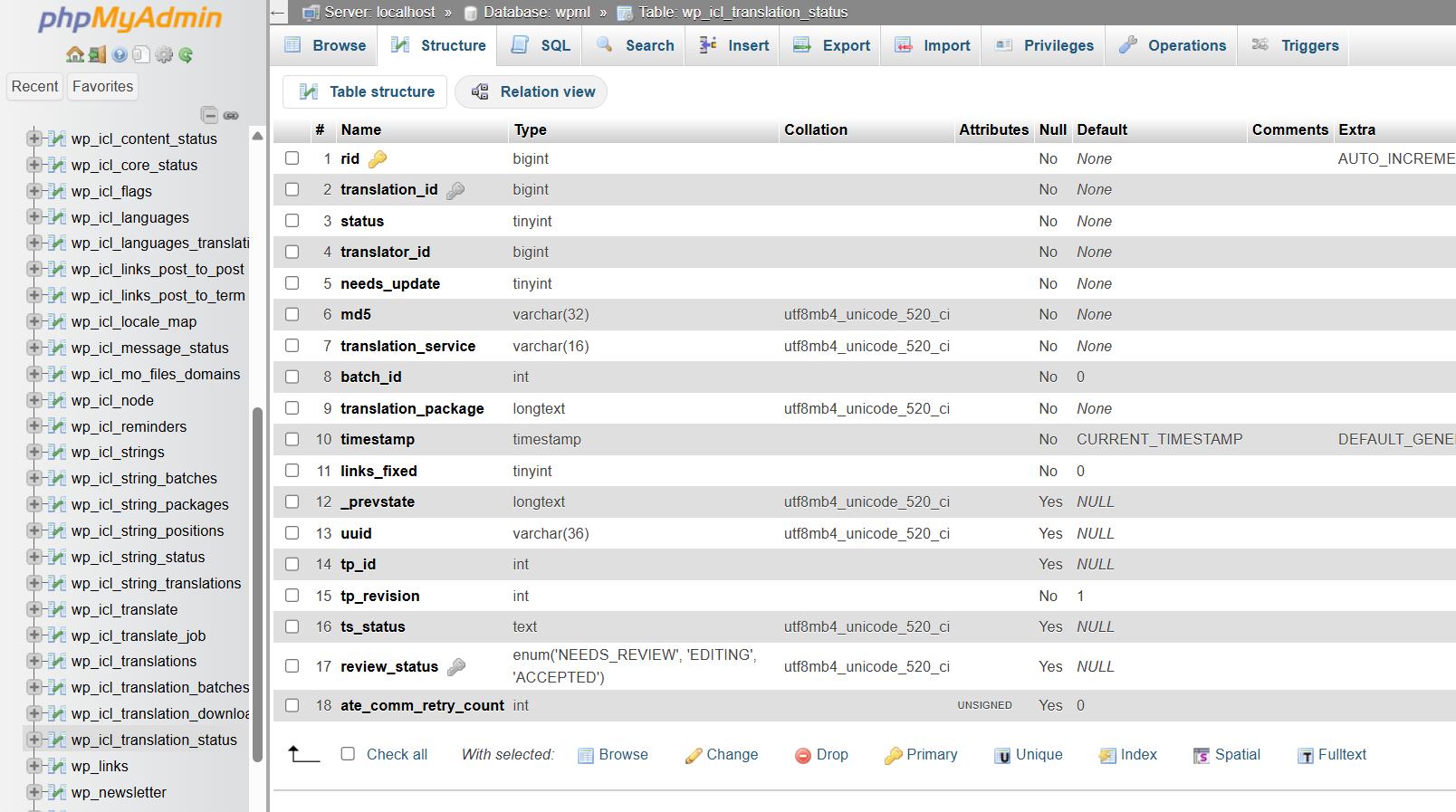
Task: Check the batch_id column checkbox
Action: coord(292,377)
